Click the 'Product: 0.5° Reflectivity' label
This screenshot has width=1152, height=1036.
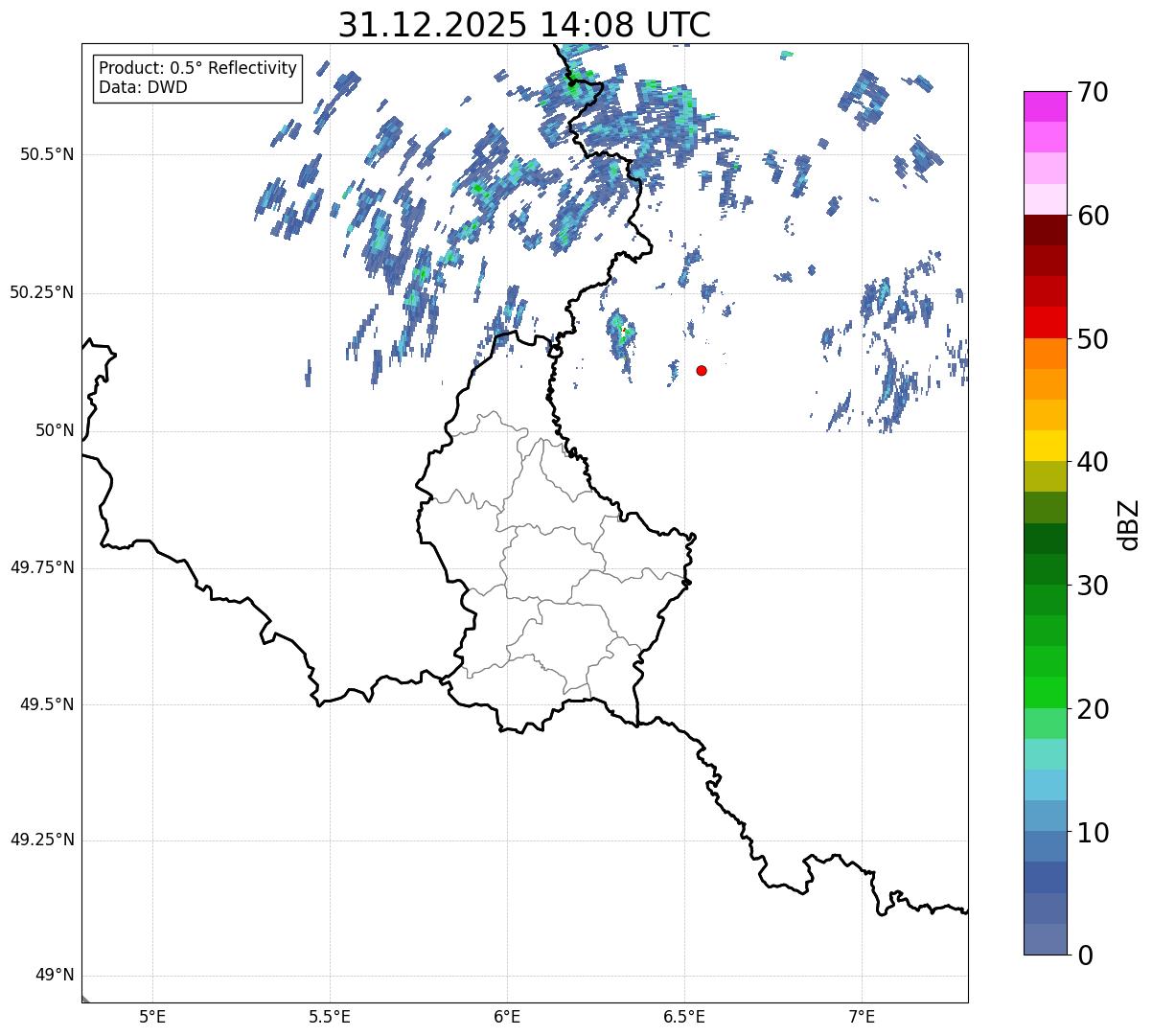click(197, 69)
